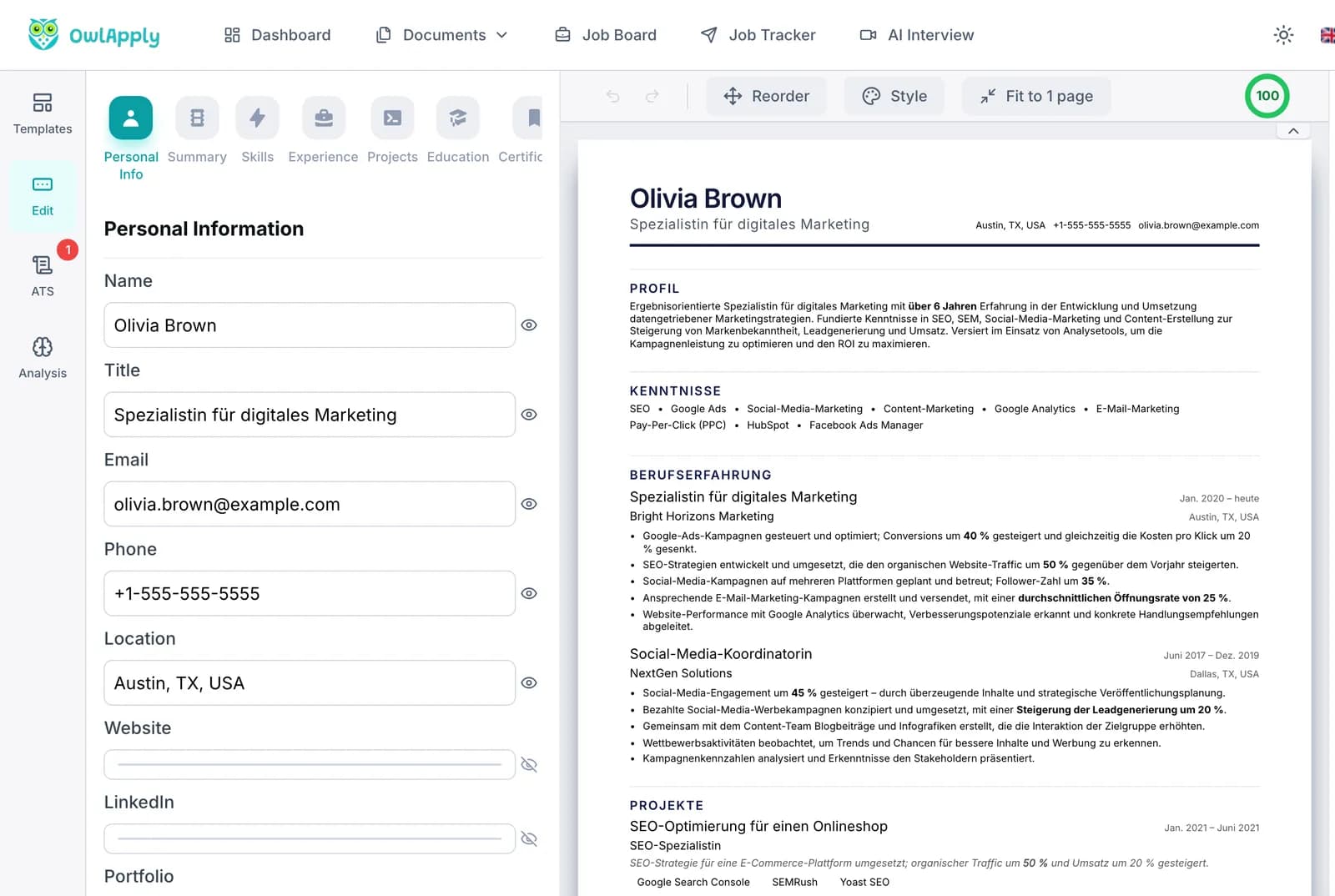Open the Experience briefcase section
This screenshot has height=896, width=1335.
click(x=324, y=118)
